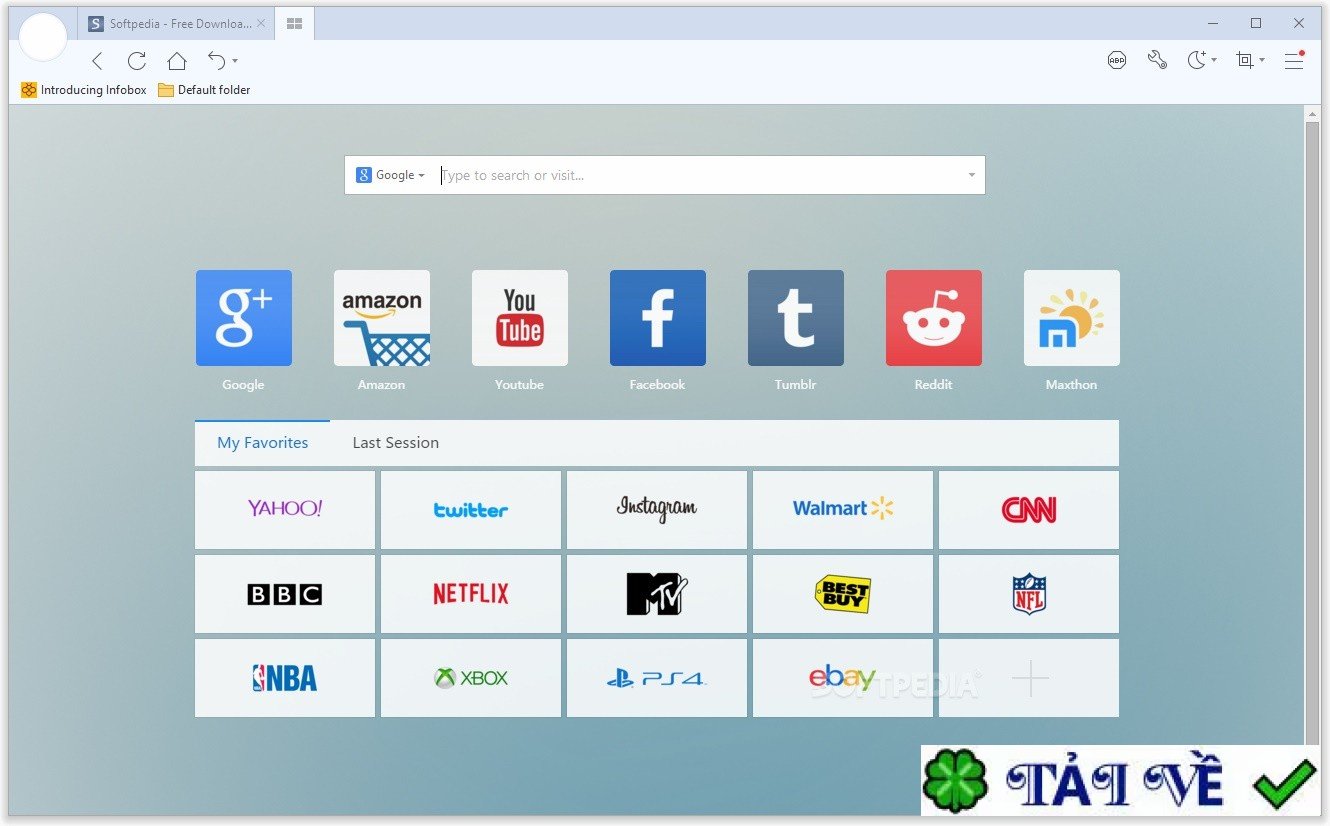Click the round user avatar
Image resolution: width=1330 pixels, height=826 pixels.
point(43,38)
